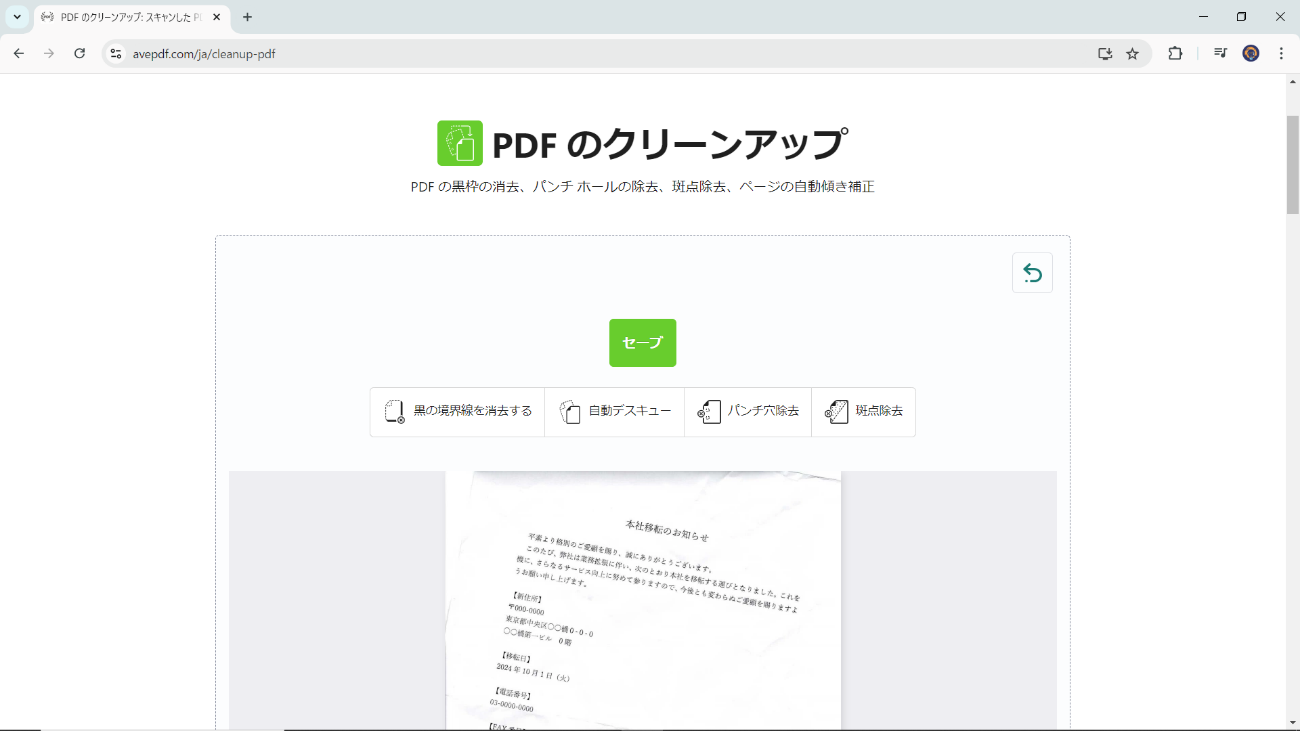Reload the page with refresh icon
The height and width of the screenshot is (731, 1300).
[x=80, y=54]
